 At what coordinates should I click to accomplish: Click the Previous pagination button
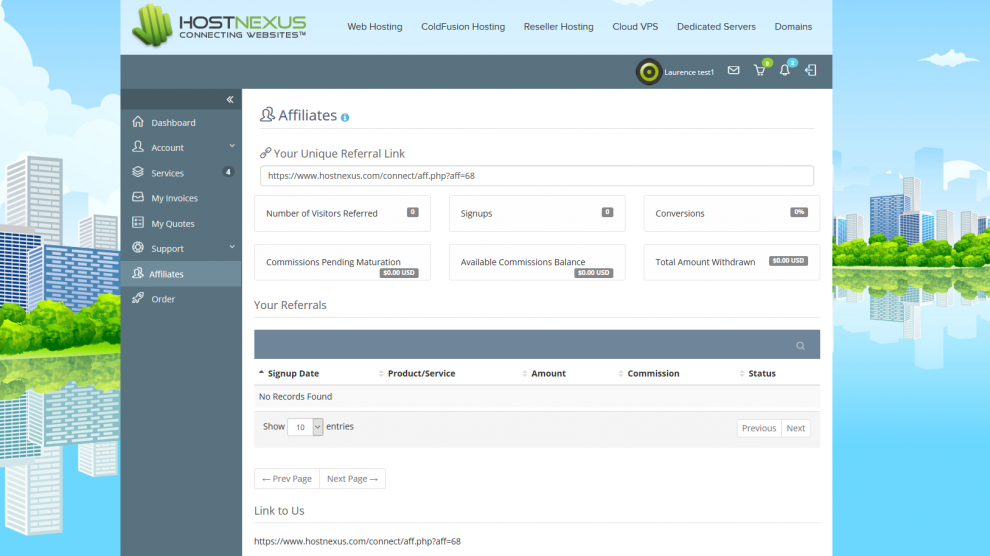pos(758,428)
